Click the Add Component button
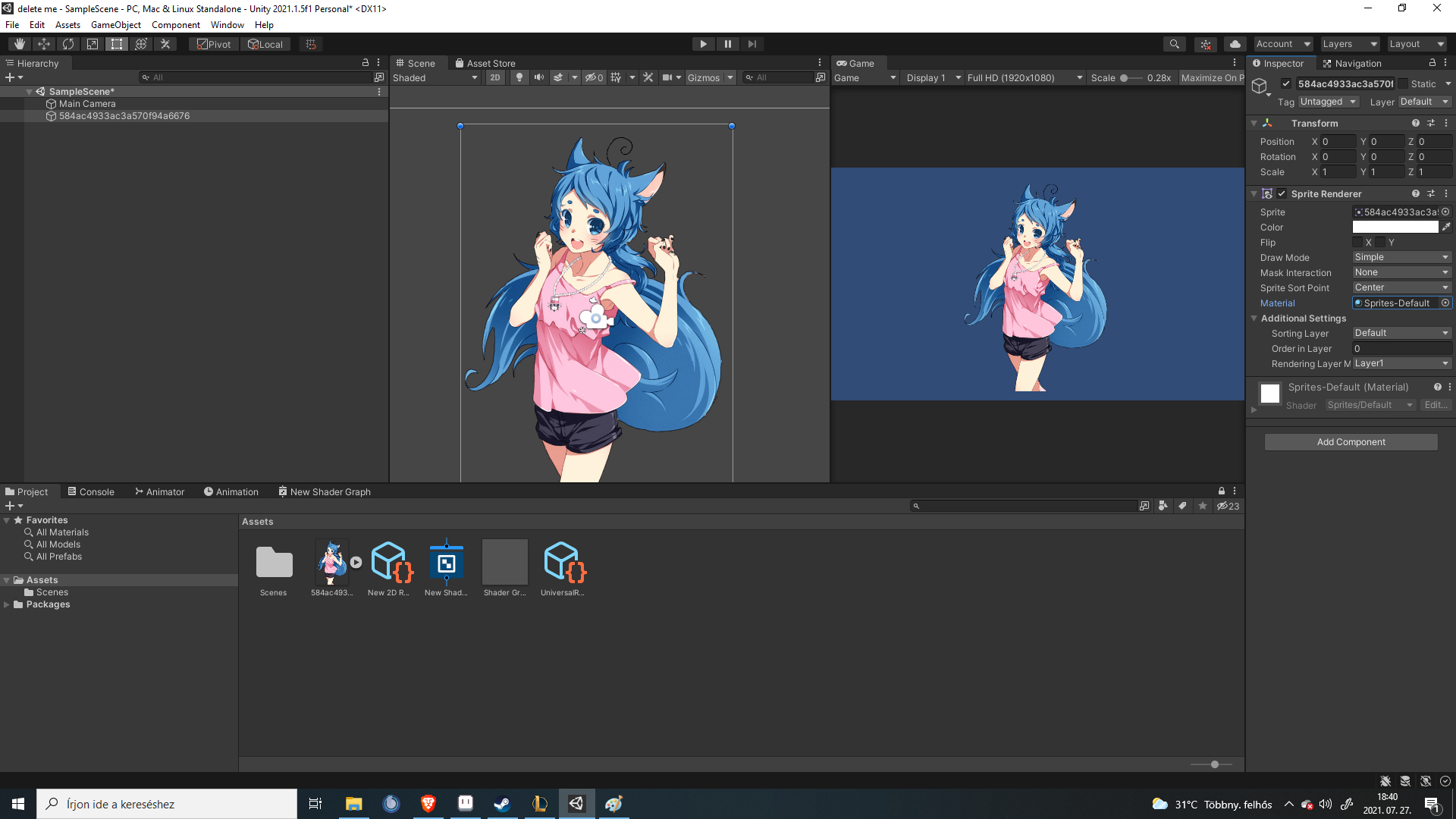The width and height of the screenshot is (1456, 819). click(1351, 442)
